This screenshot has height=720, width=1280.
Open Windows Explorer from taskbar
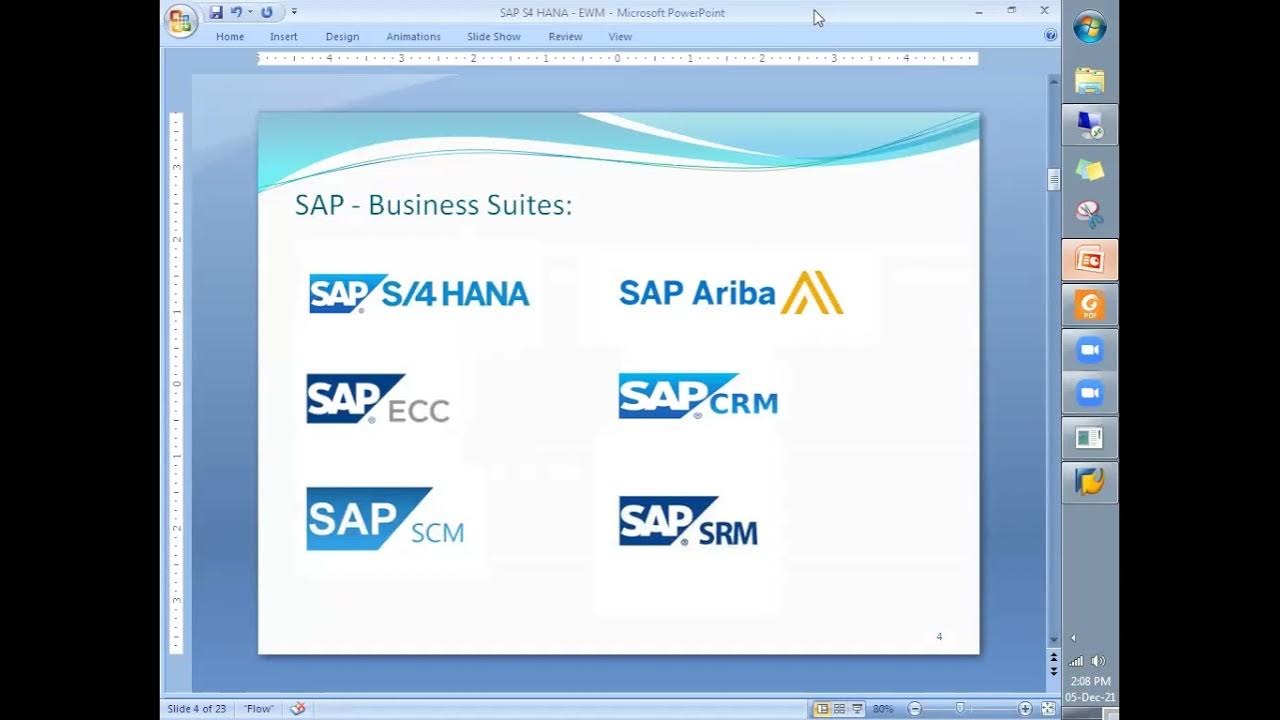pyautogui.click(x=1089, y=81)
